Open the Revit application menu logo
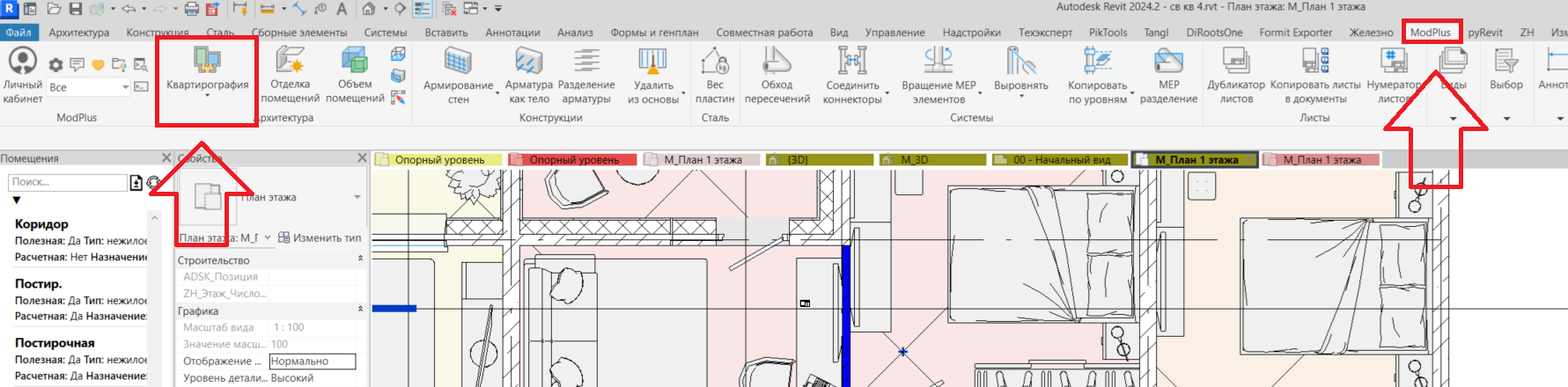 [x=10, y=9]
